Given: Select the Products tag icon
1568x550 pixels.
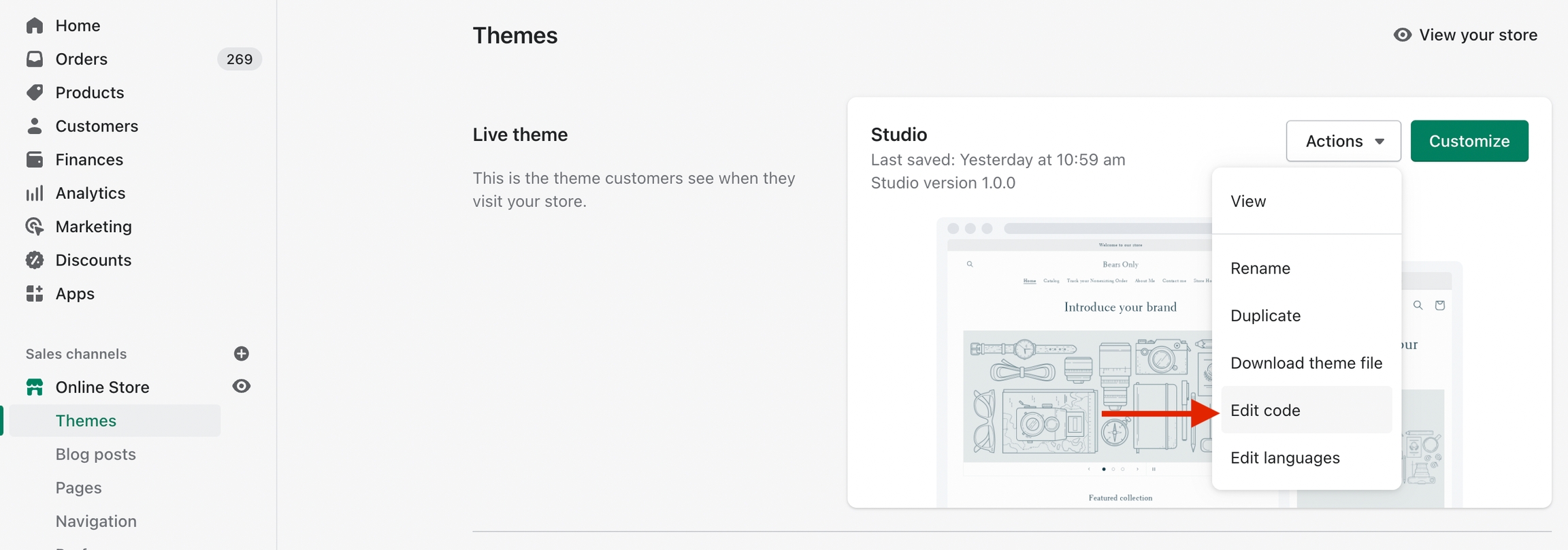Looking at the screenshot, I should pos(35,93).
